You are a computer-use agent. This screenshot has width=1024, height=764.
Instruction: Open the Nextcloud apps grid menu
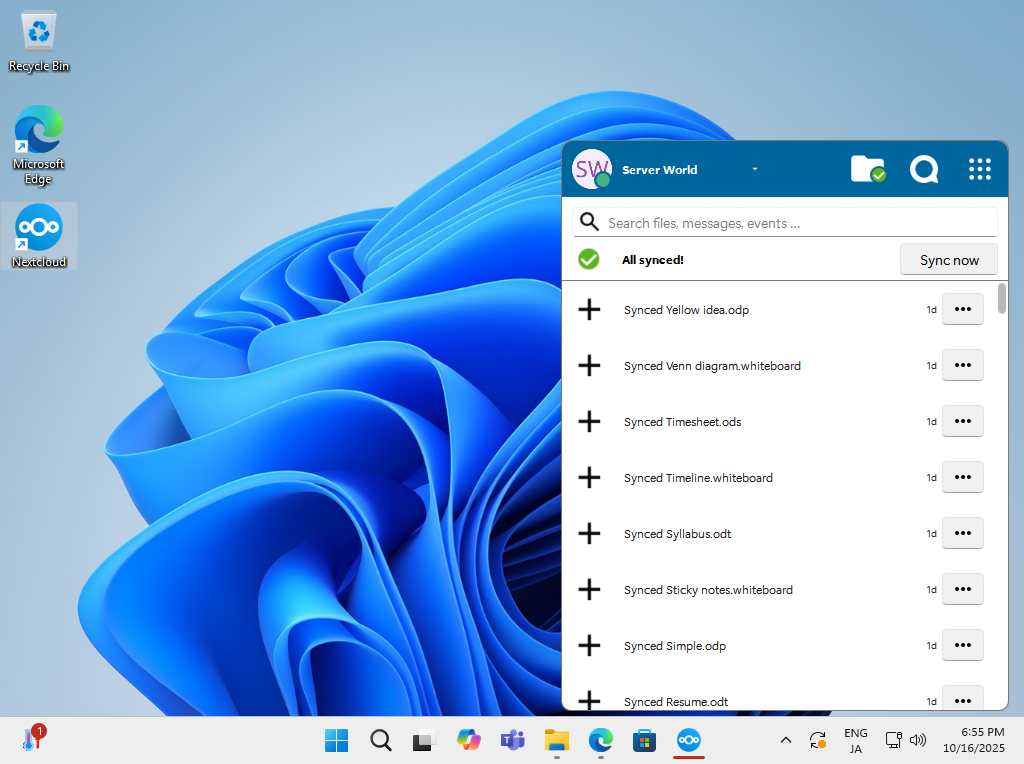(x=980, y=169)
